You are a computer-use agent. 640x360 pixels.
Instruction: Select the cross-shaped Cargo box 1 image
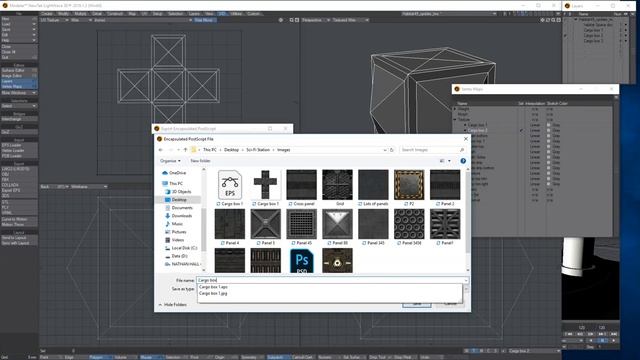tap(266, 188)
